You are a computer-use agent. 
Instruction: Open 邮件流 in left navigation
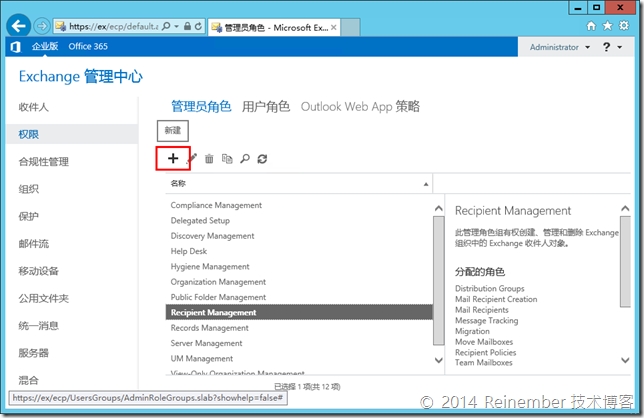(x=34, y=244)
